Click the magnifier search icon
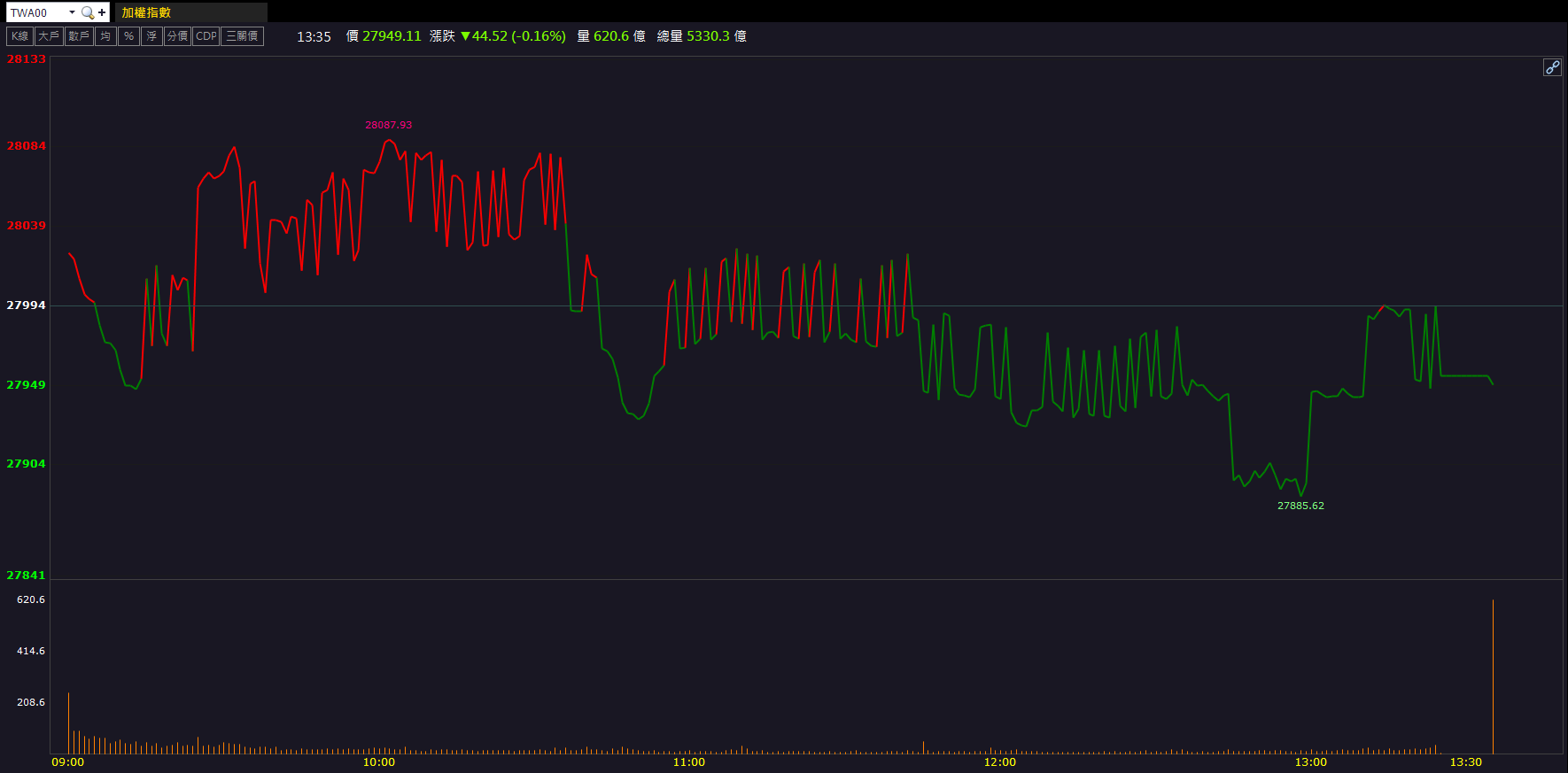The height and width of the screenshot is (773, 1568). (87, 12)
